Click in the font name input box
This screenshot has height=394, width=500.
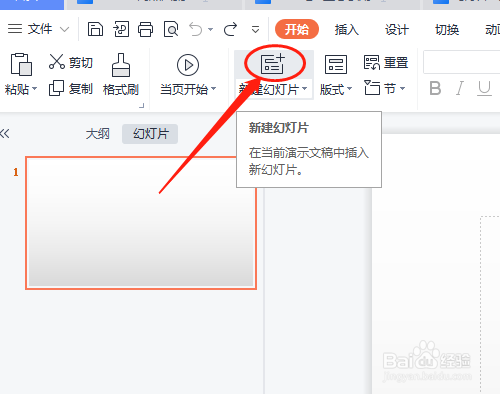[462, 62]
